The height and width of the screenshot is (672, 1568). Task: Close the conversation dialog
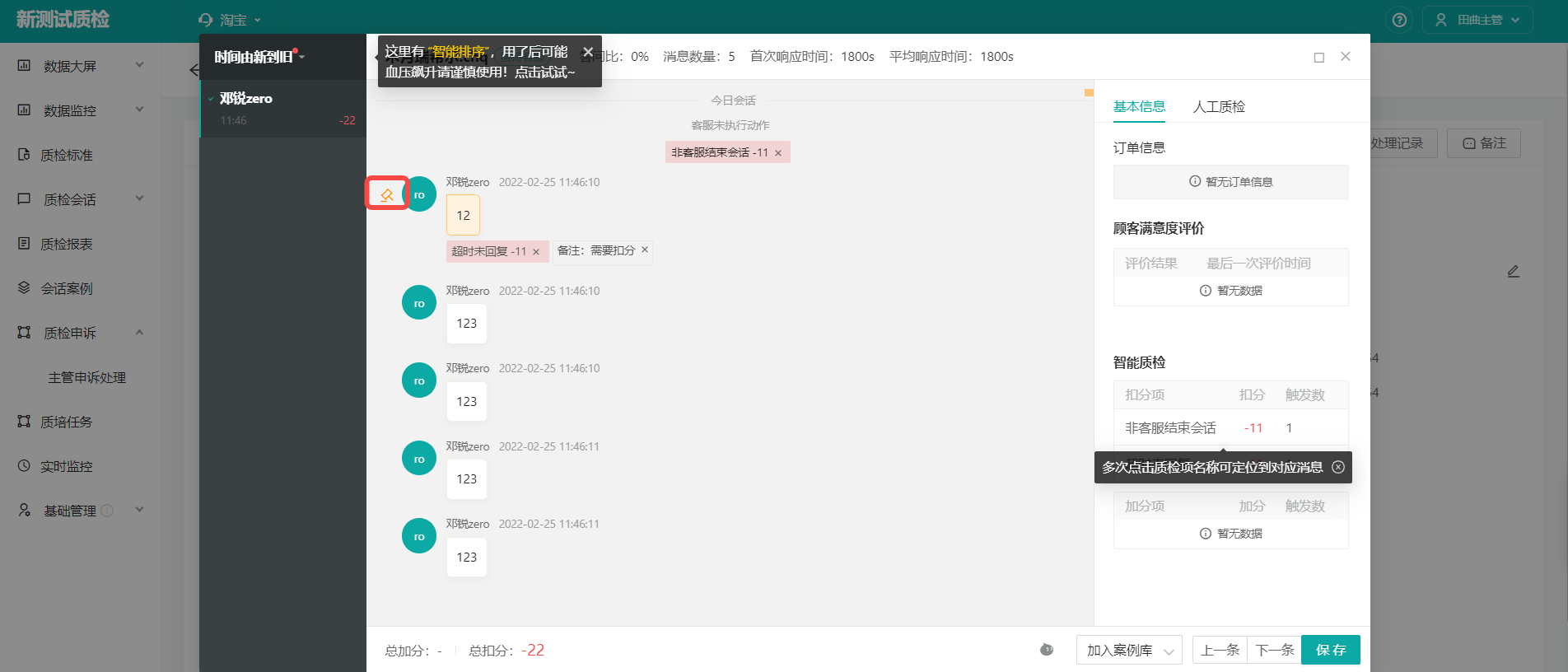pyautogui.click(x=1346, y=56)
